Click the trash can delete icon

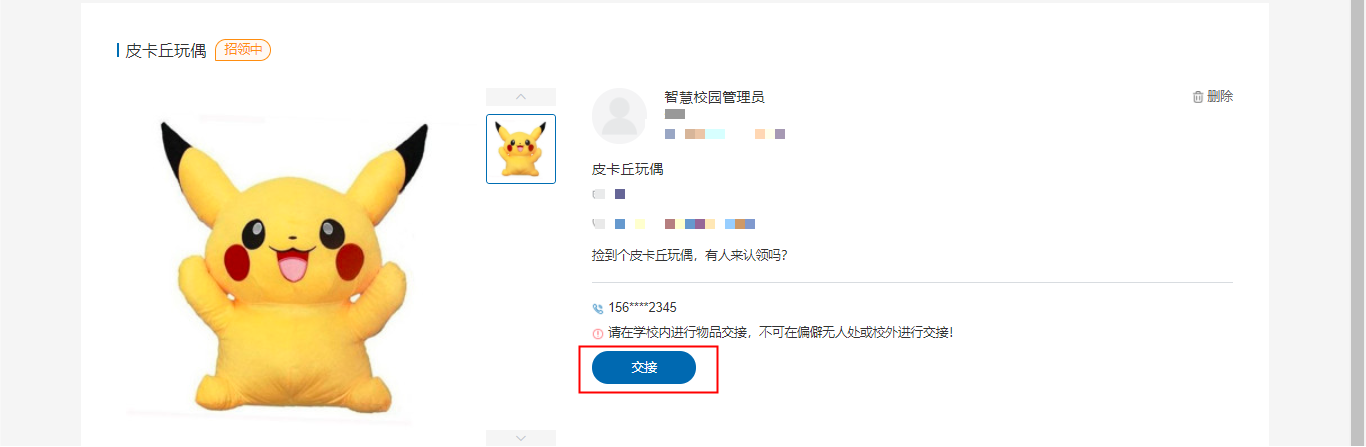1198,97
